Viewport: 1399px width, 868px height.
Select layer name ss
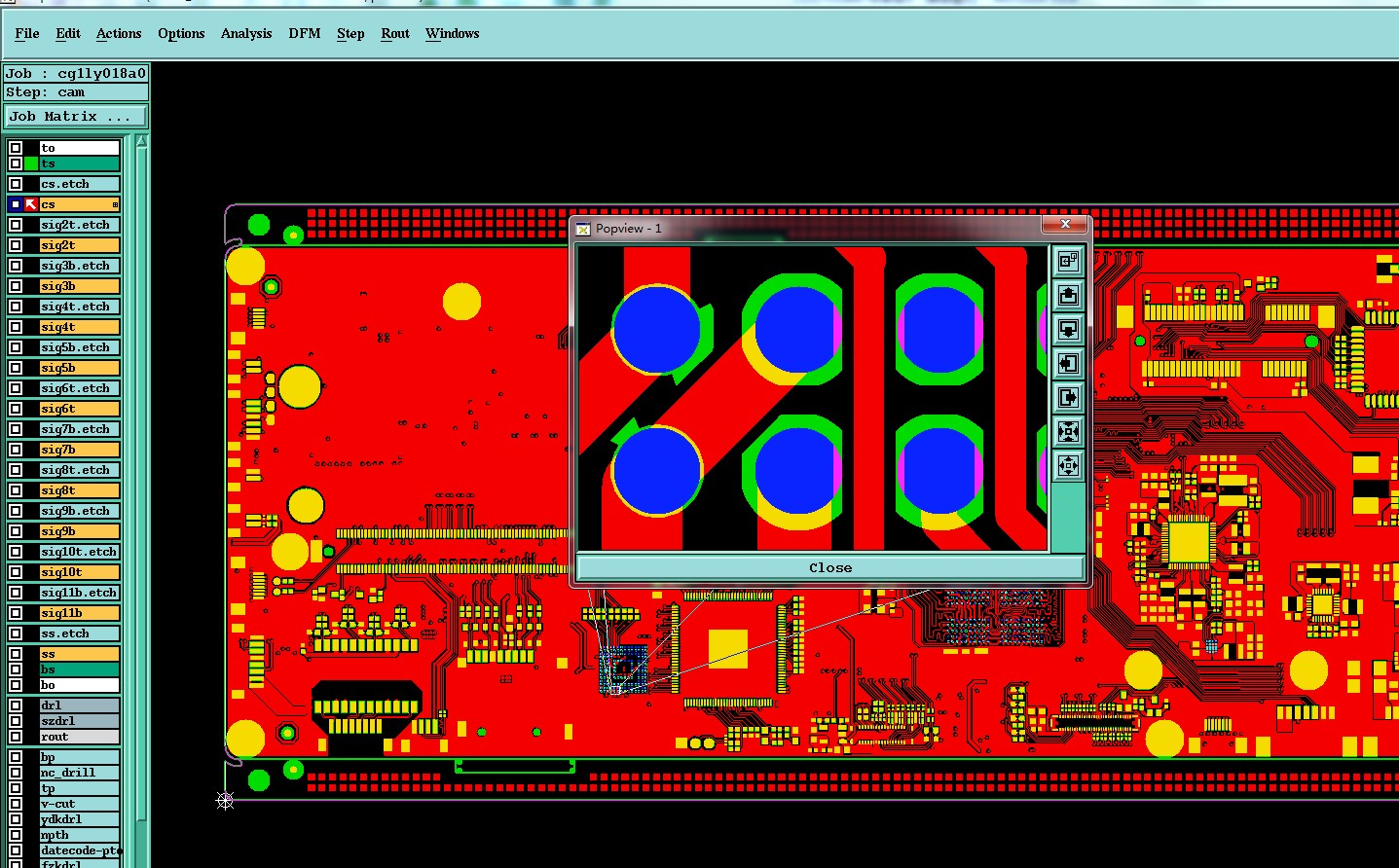click(x=80, y=654)
